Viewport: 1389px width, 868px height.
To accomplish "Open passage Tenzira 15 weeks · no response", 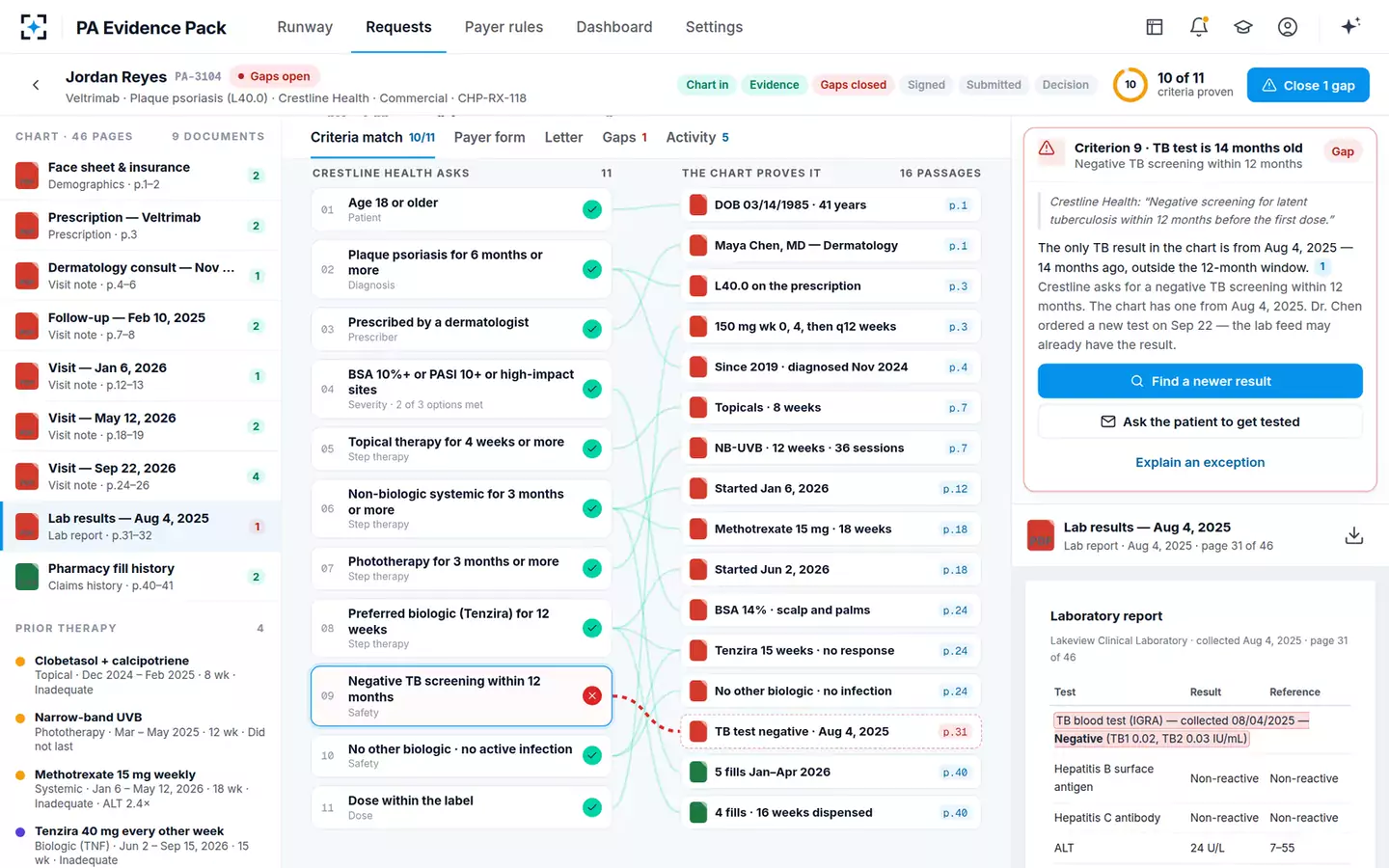I will point(831,650).
